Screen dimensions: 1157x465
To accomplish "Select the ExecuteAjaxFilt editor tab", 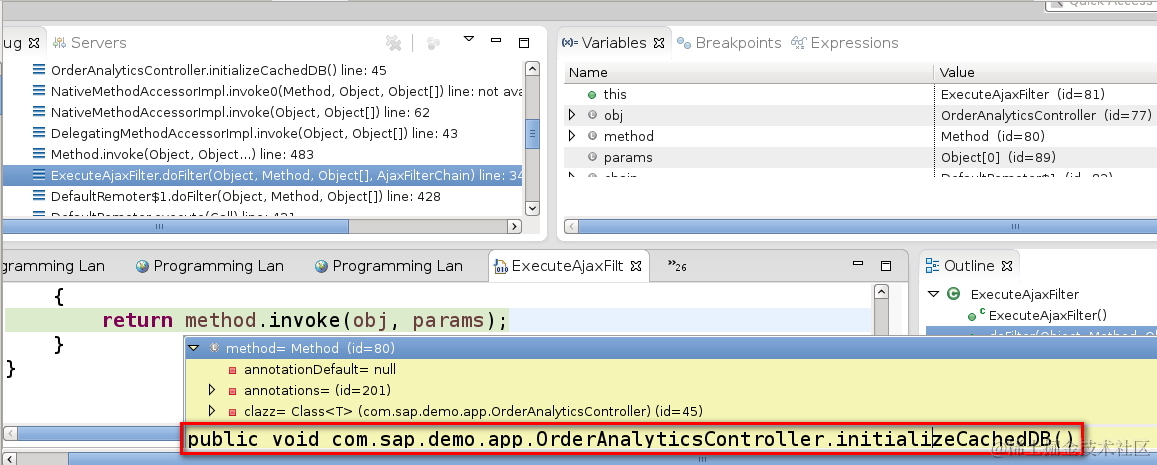I will click(567, 266).
